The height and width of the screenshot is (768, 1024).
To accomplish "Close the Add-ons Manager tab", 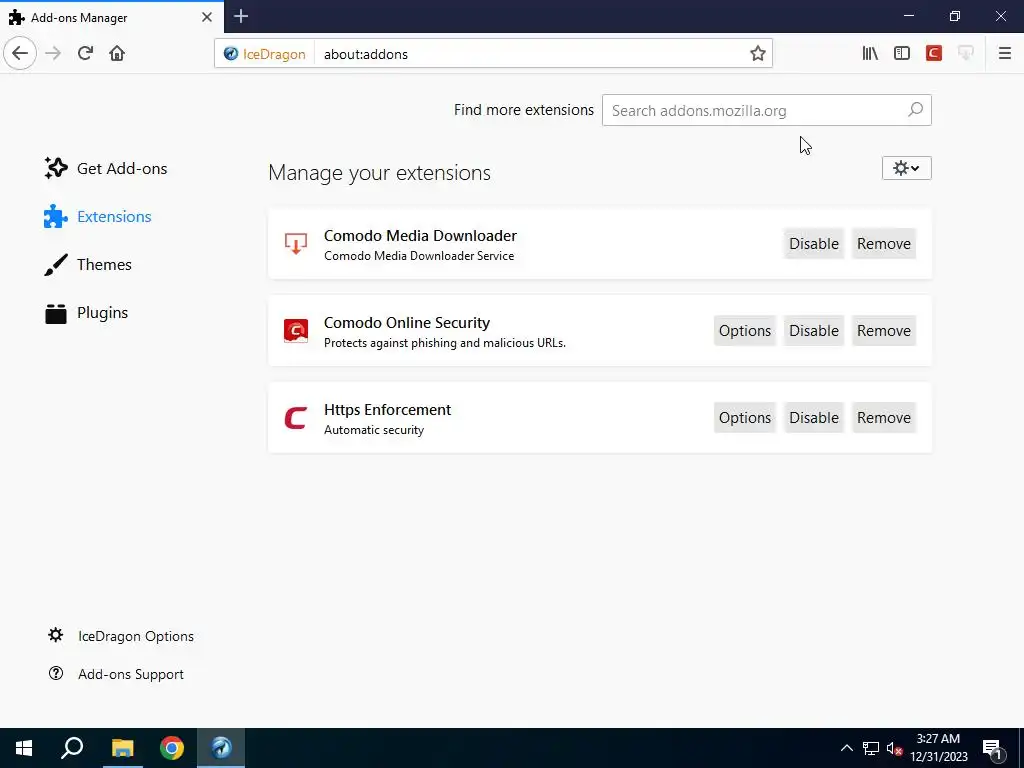I will 206,17.
